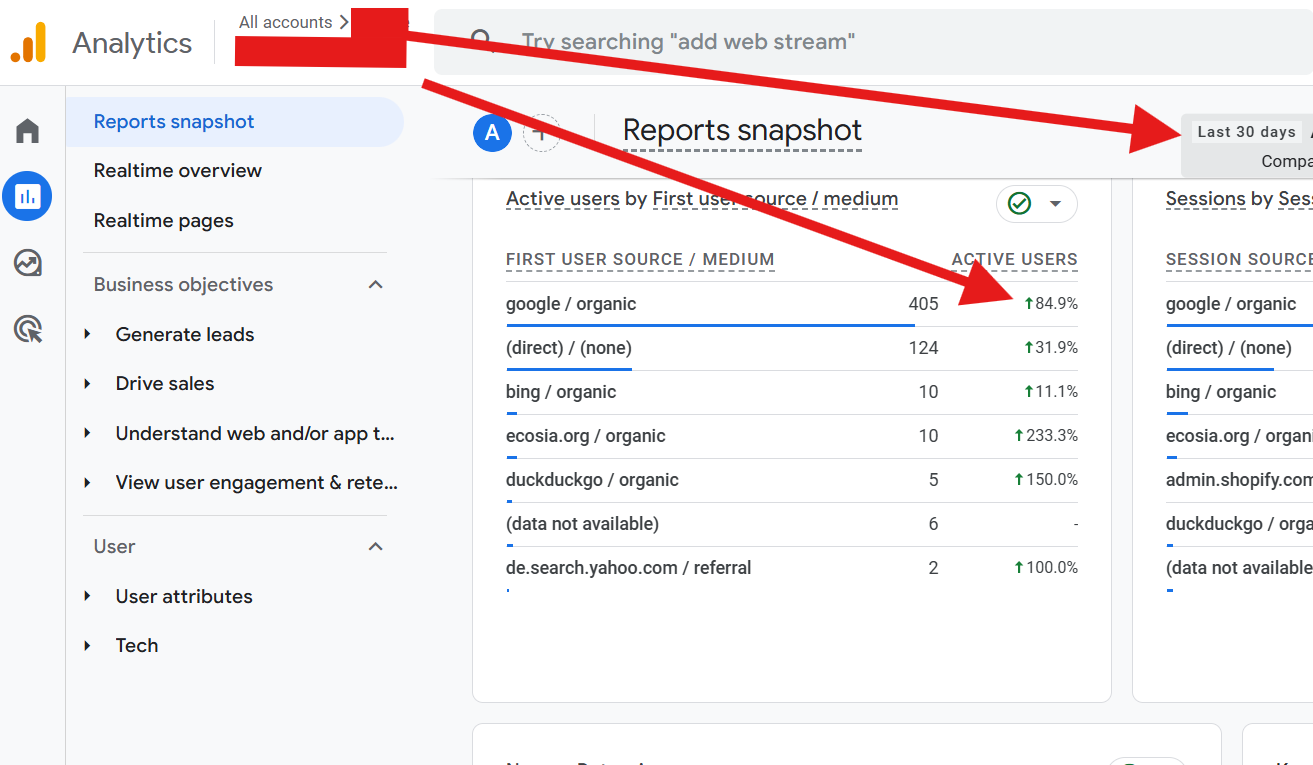This screenshot has height=765, width=1313.
Task: Select (data not available) in Active users card
Action: click(x=582, y=524)
